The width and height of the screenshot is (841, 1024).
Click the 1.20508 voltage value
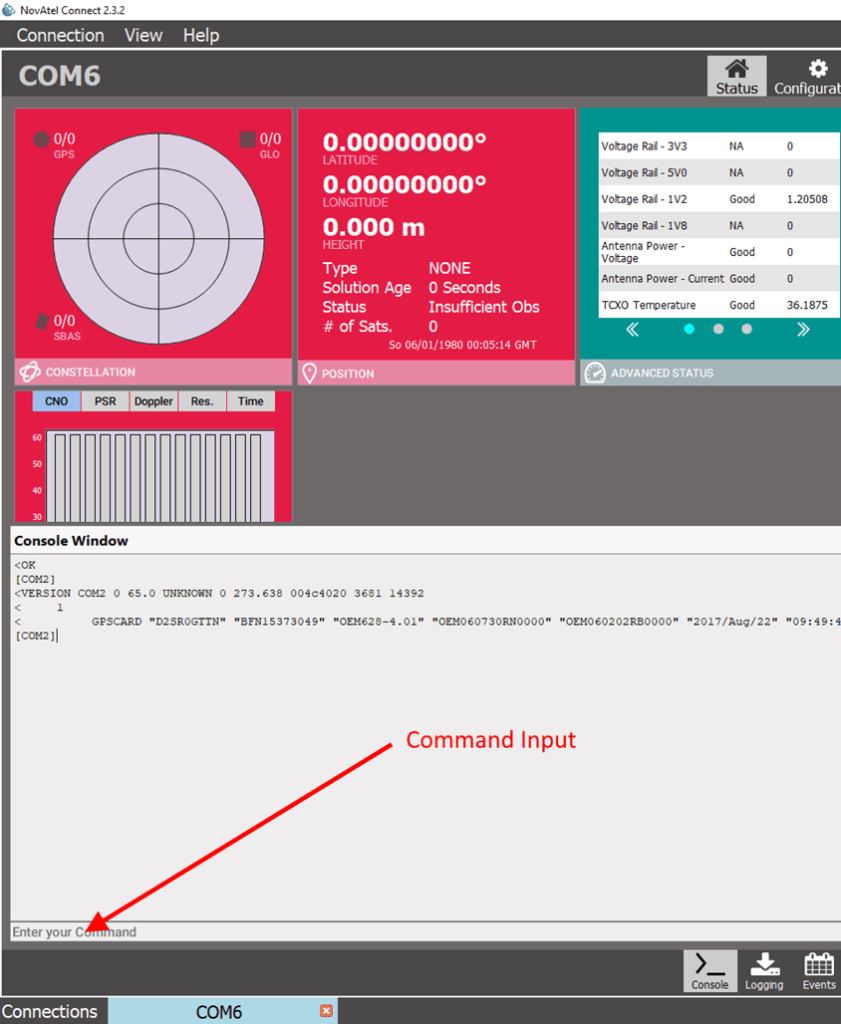pos(807,199)
